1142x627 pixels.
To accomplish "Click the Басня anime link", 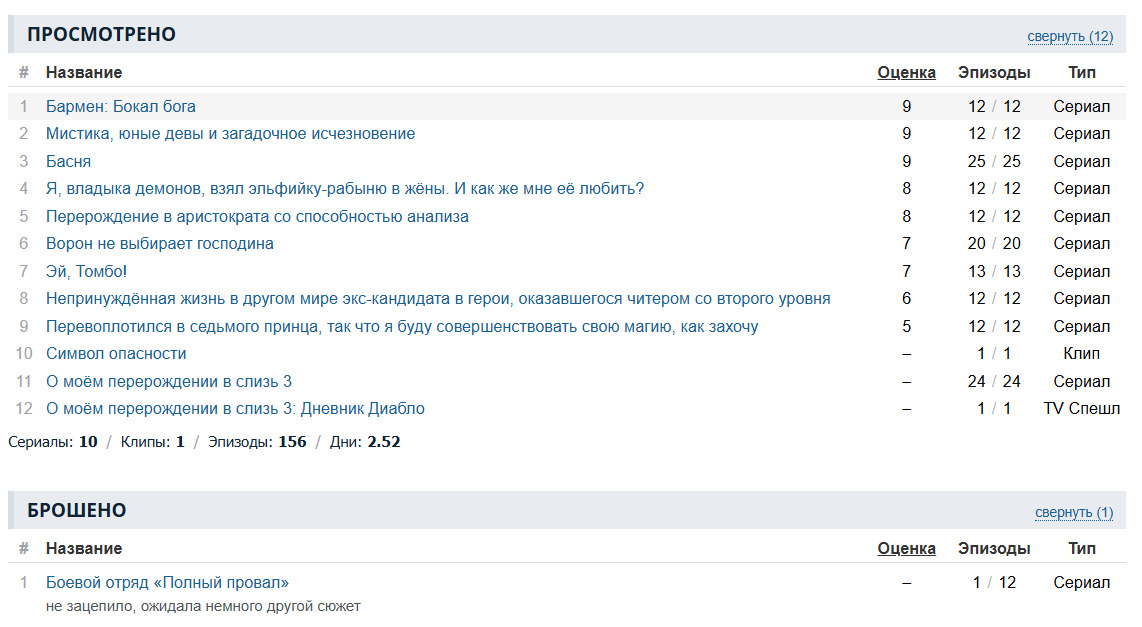I will 68,161.
